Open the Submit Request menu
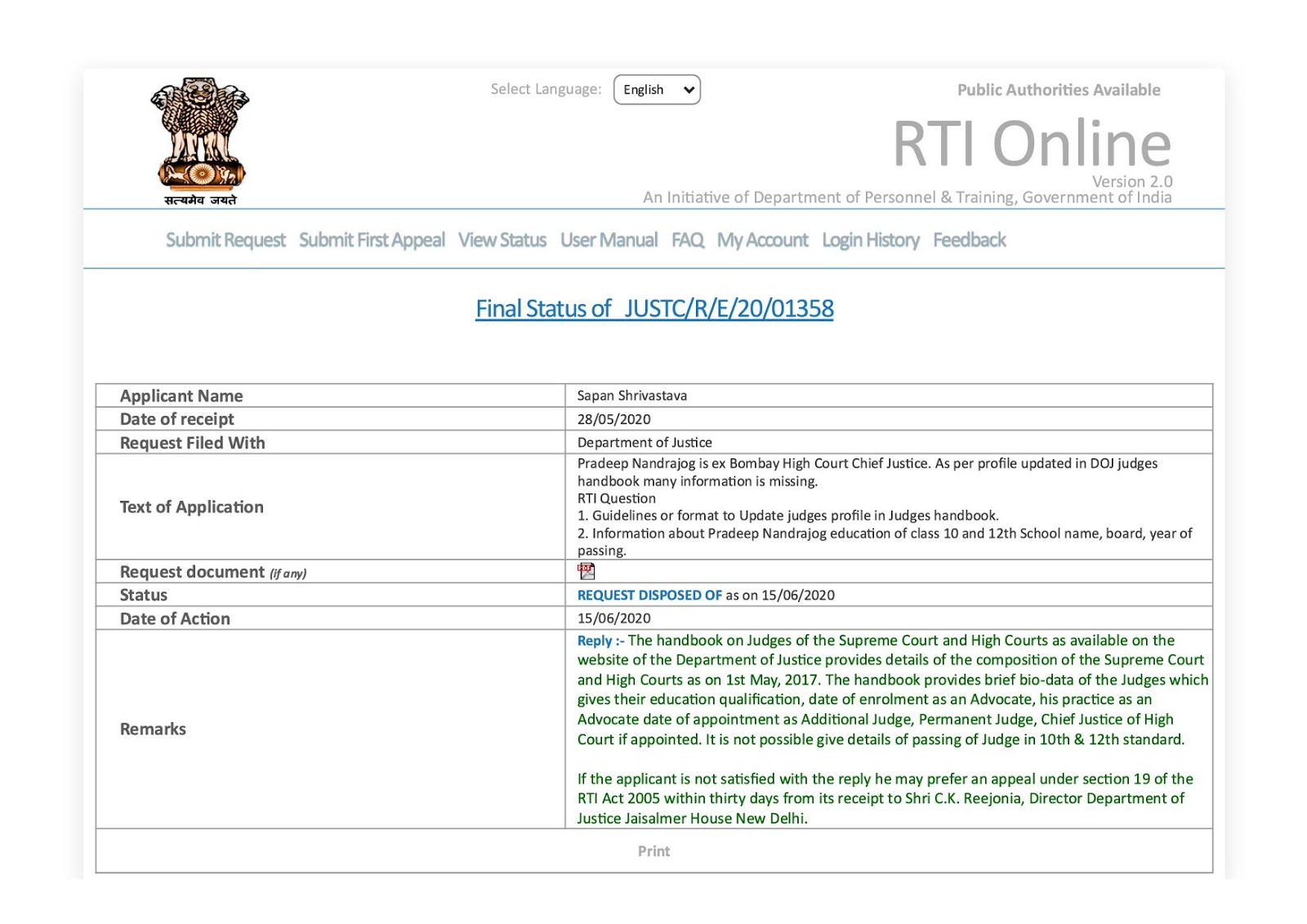The height and width of the screenshot is (924, 1307). [225, 240]
